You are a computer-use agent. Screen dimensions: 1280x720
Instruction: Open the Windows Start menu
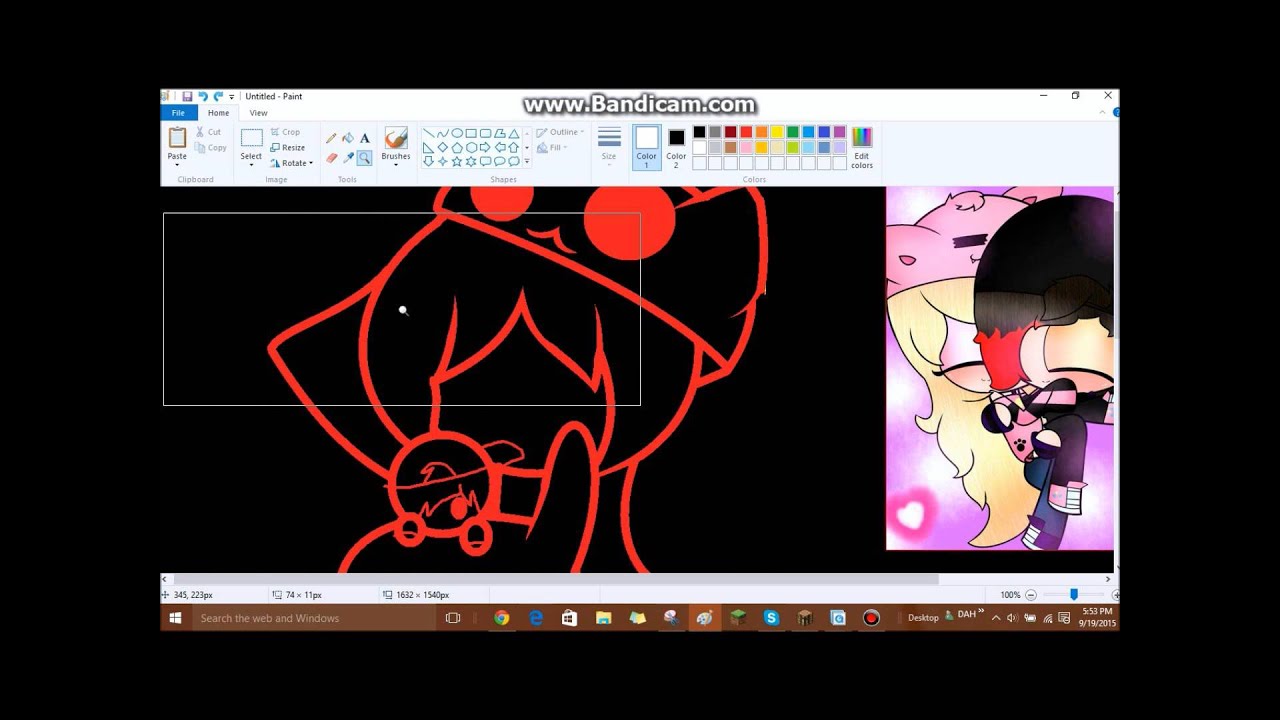pos(175,618)
